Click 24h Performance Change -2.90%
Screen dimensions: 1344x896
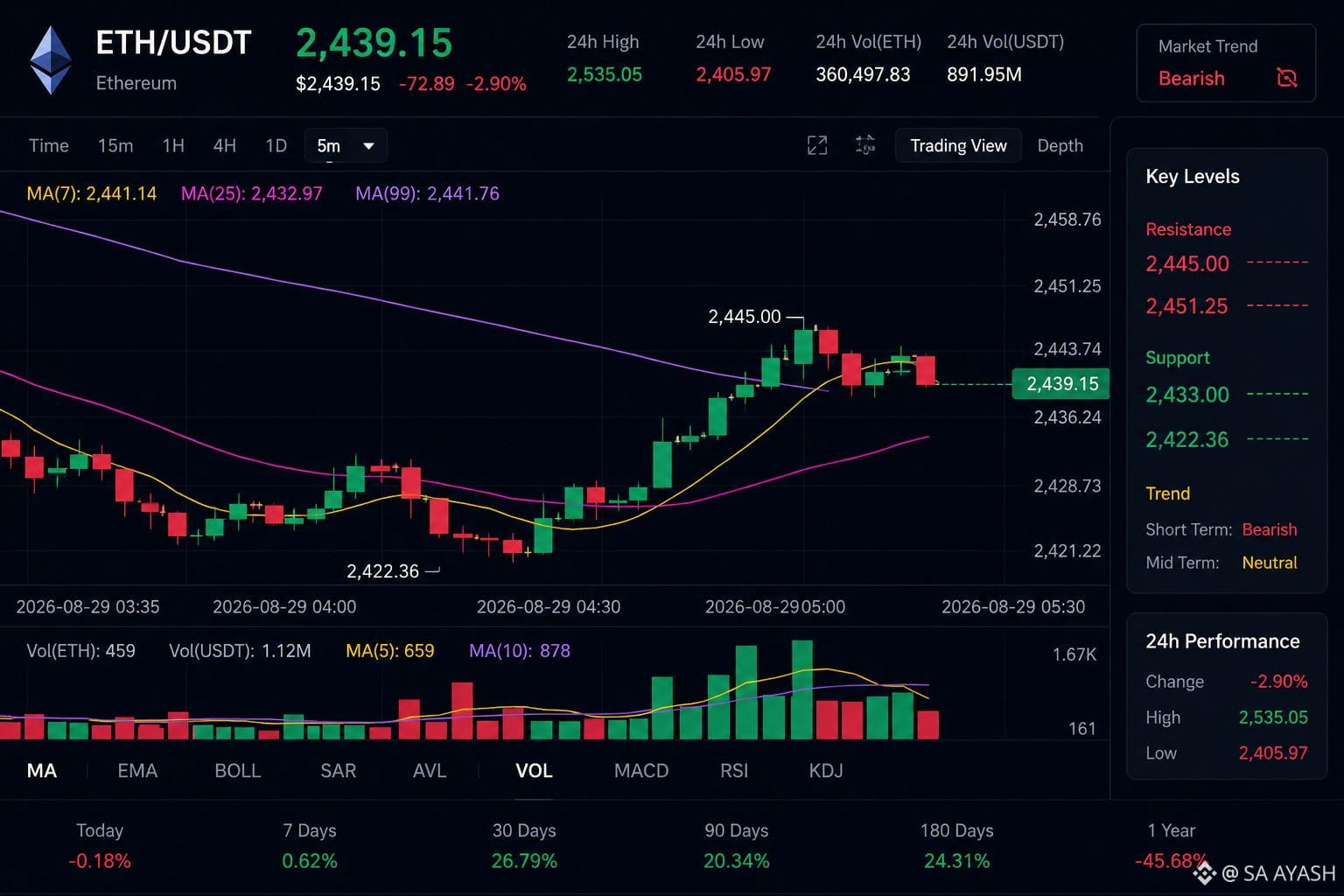coord(1278,682)
